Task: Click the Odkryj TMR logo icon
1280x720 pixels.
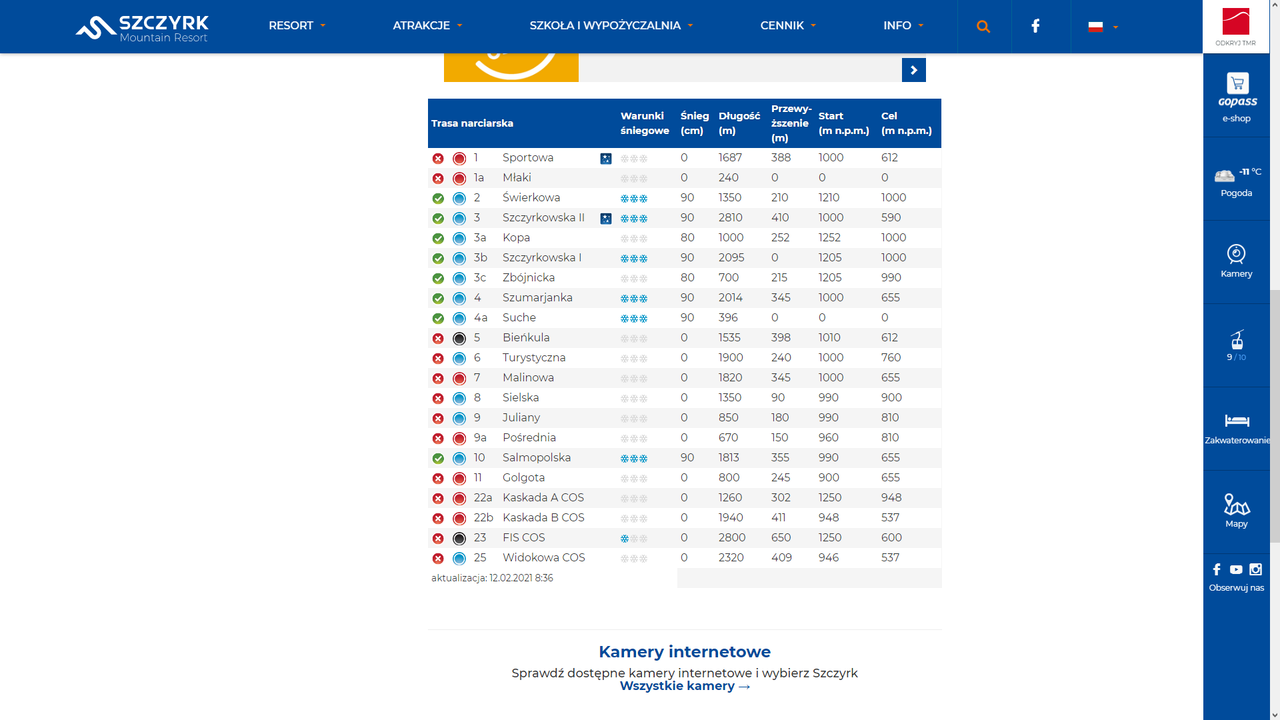Action: point(1236,27)
